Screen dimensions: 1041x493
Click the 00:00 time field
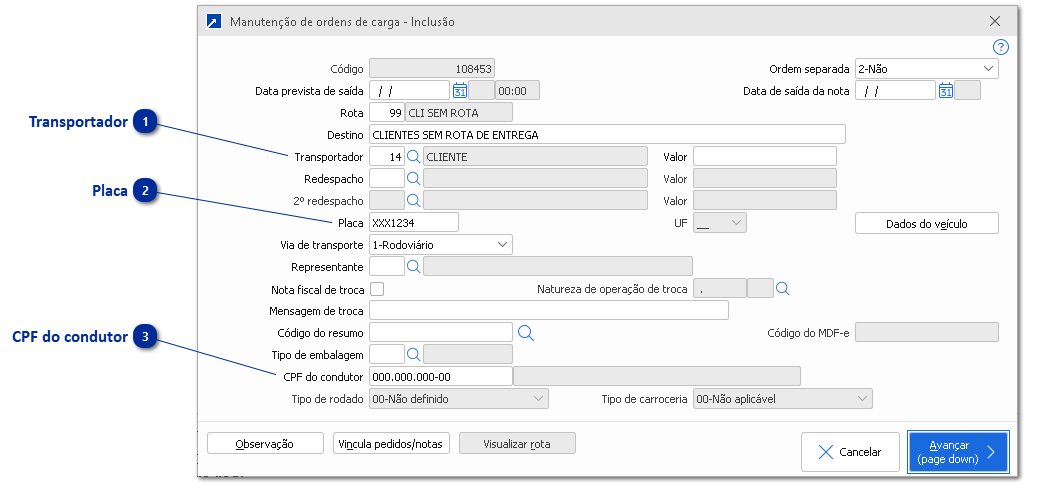point(517,90)
